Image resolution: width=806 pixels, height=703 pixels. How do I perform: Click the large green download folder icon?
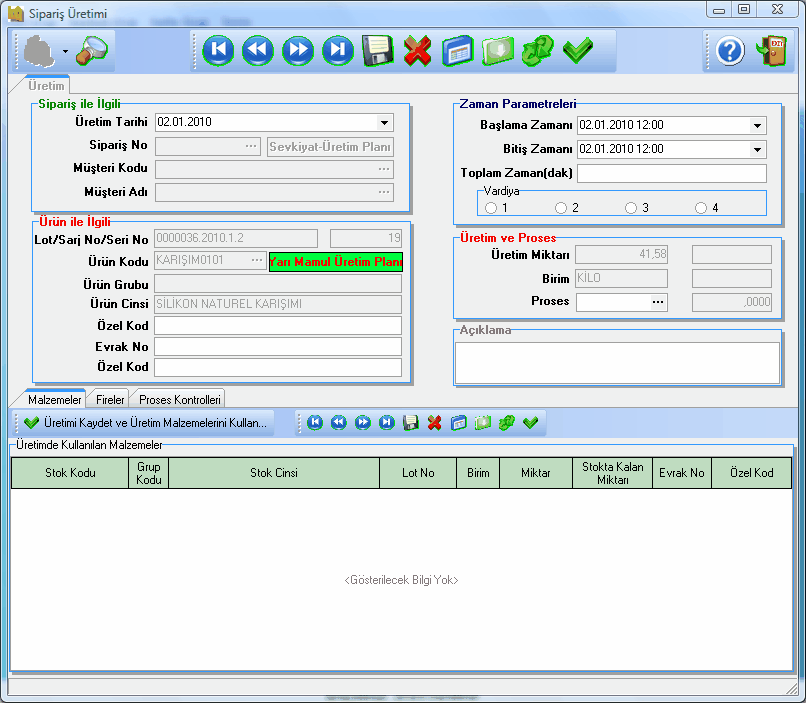[498, 50]
